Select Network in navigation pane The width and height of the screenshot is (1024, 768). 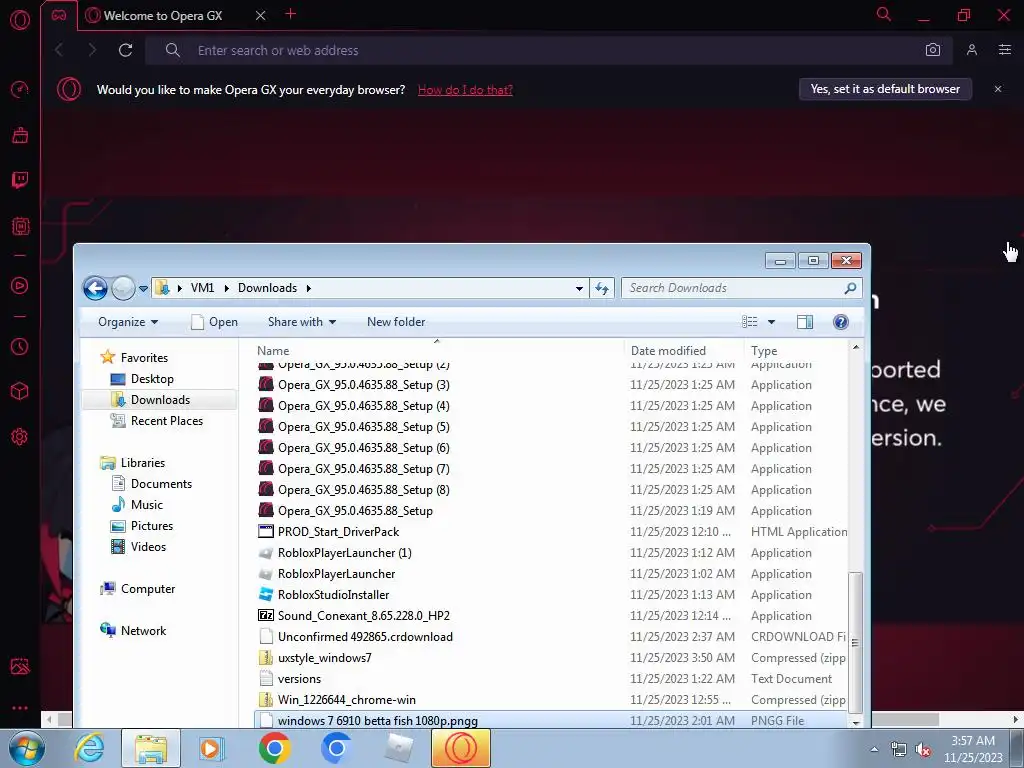143,631
